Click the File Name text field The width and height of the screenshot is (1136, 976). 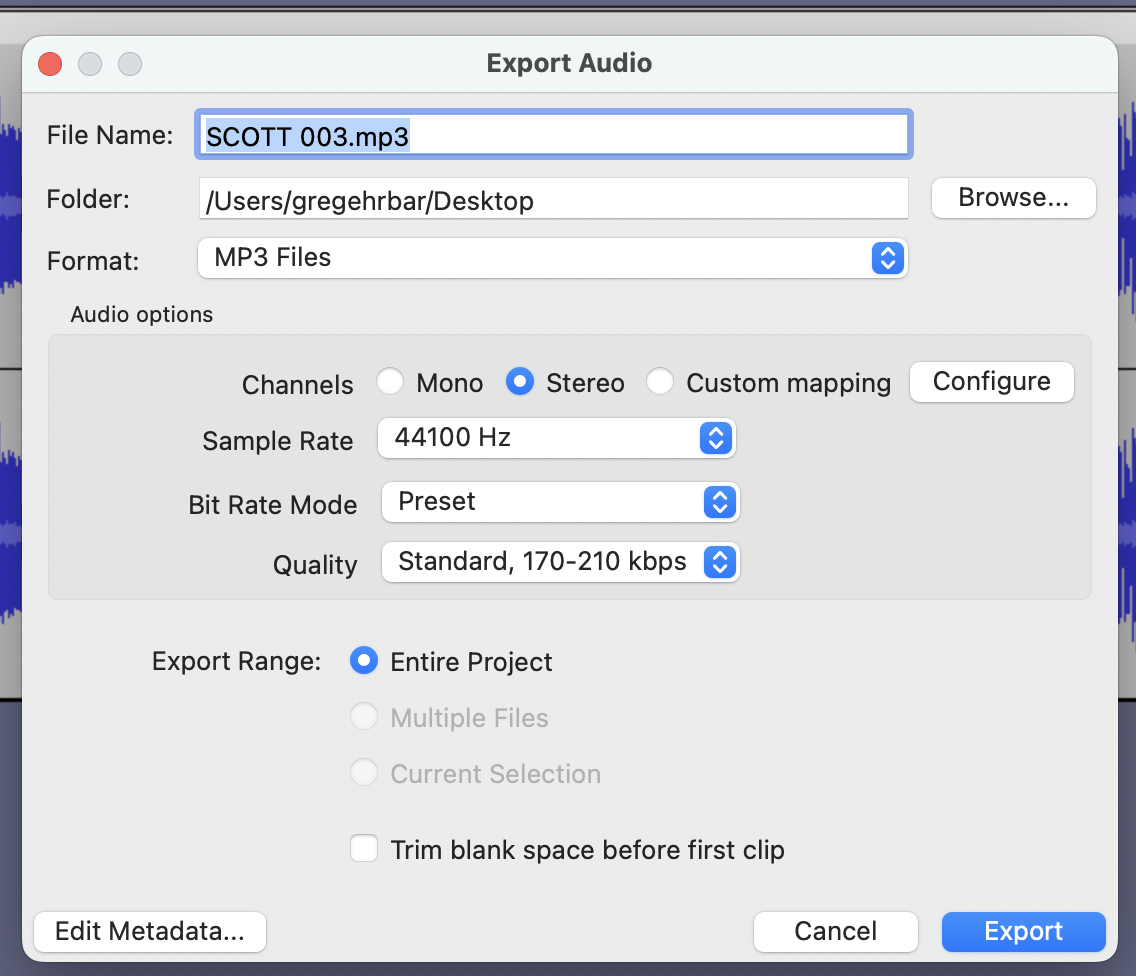[554, 135]
